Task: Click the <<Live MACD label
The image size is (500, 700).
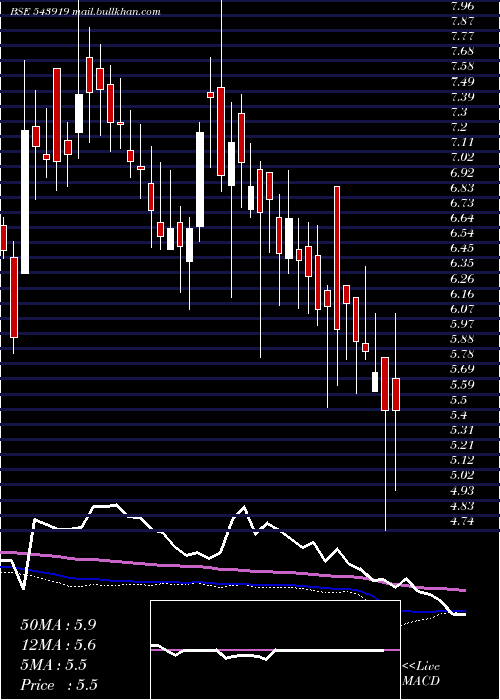Action: click(421, 674)
